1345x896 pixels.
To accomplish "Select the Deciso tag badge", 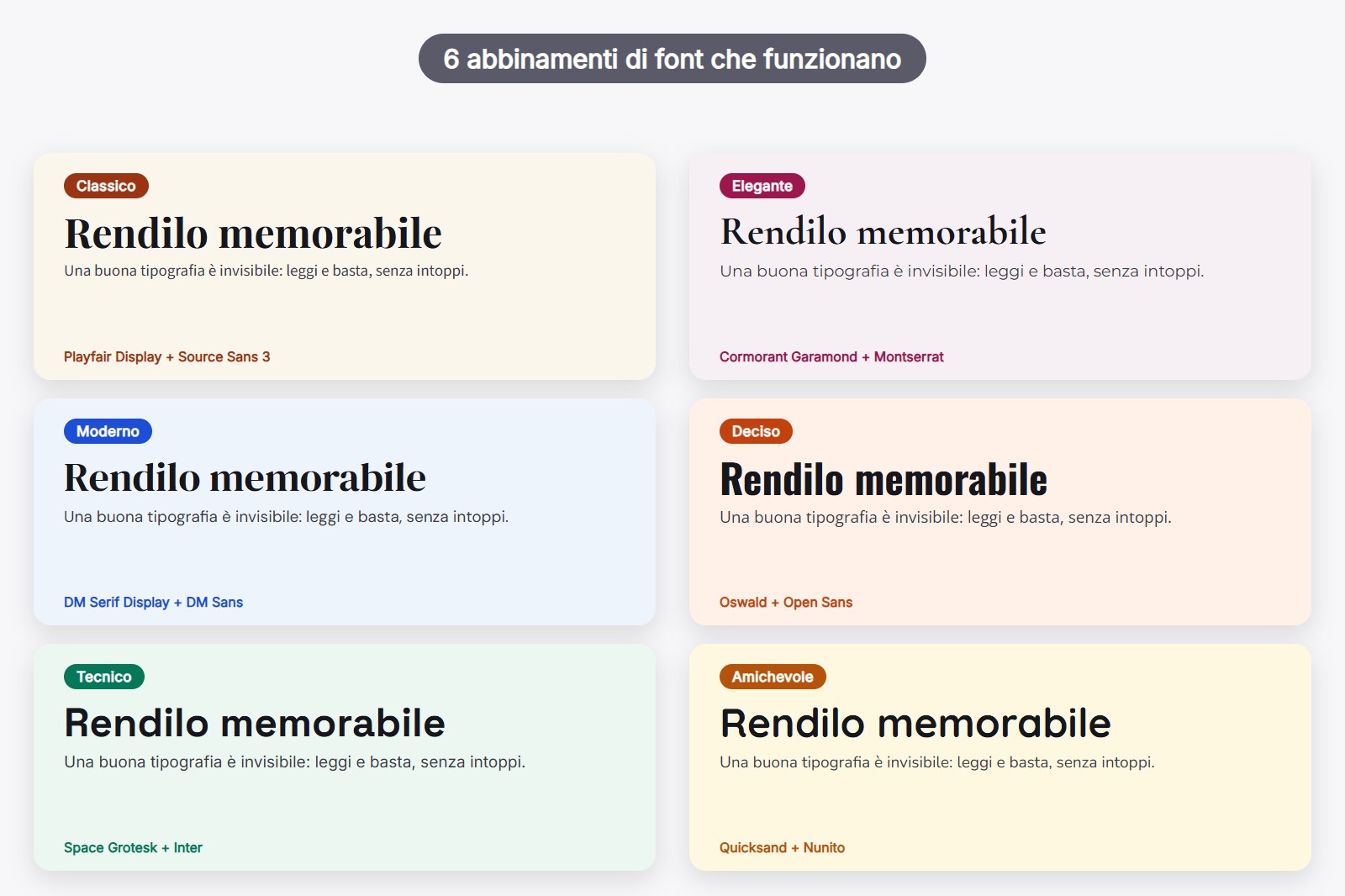I will (756, 431).
